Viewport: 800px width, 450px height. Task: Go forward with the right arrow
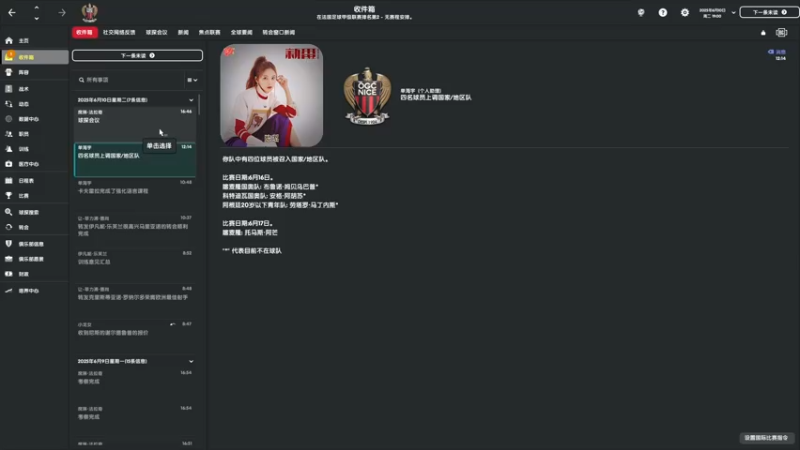62,12
